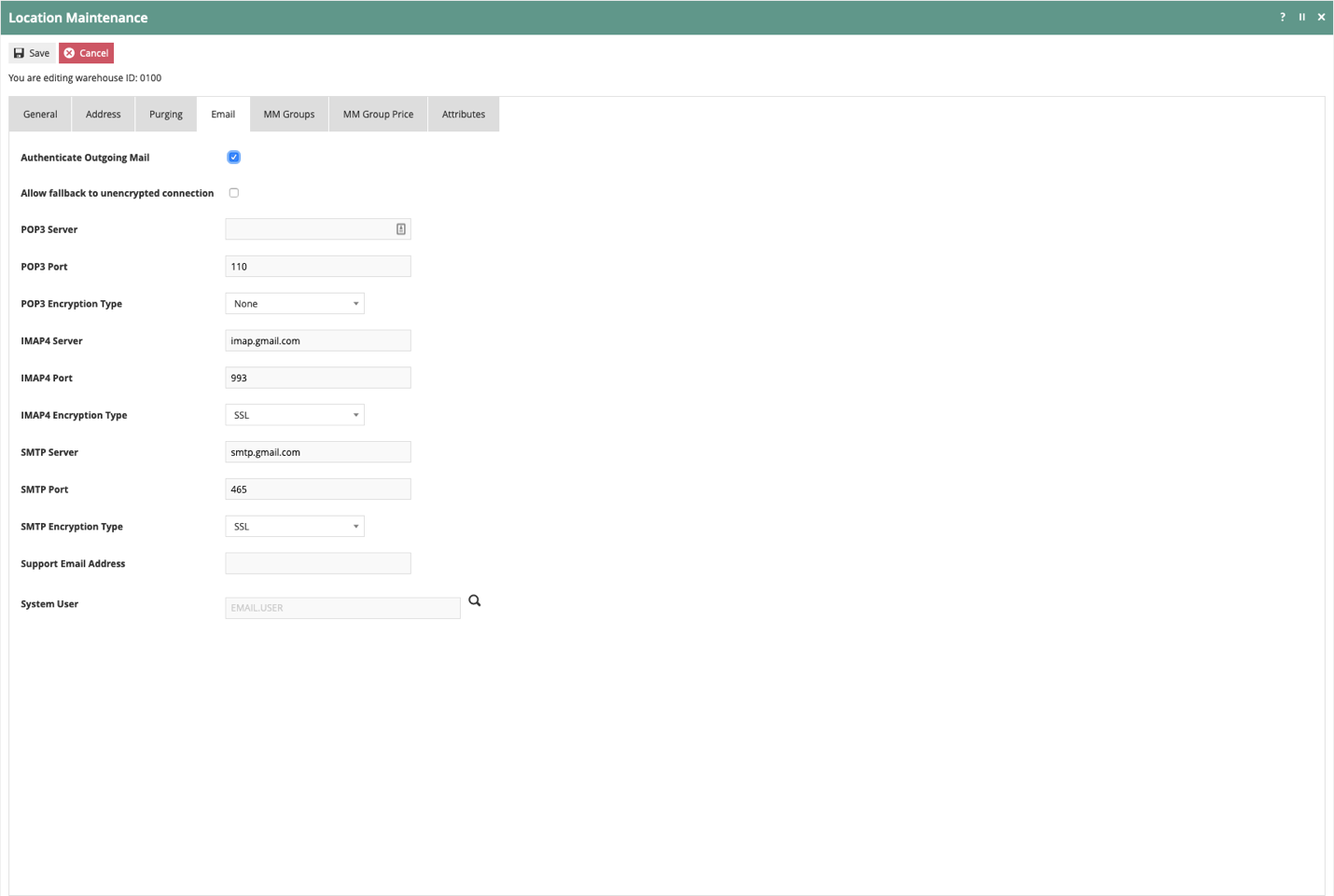Click the Location Maintenance title text

[x=78, y=18]
